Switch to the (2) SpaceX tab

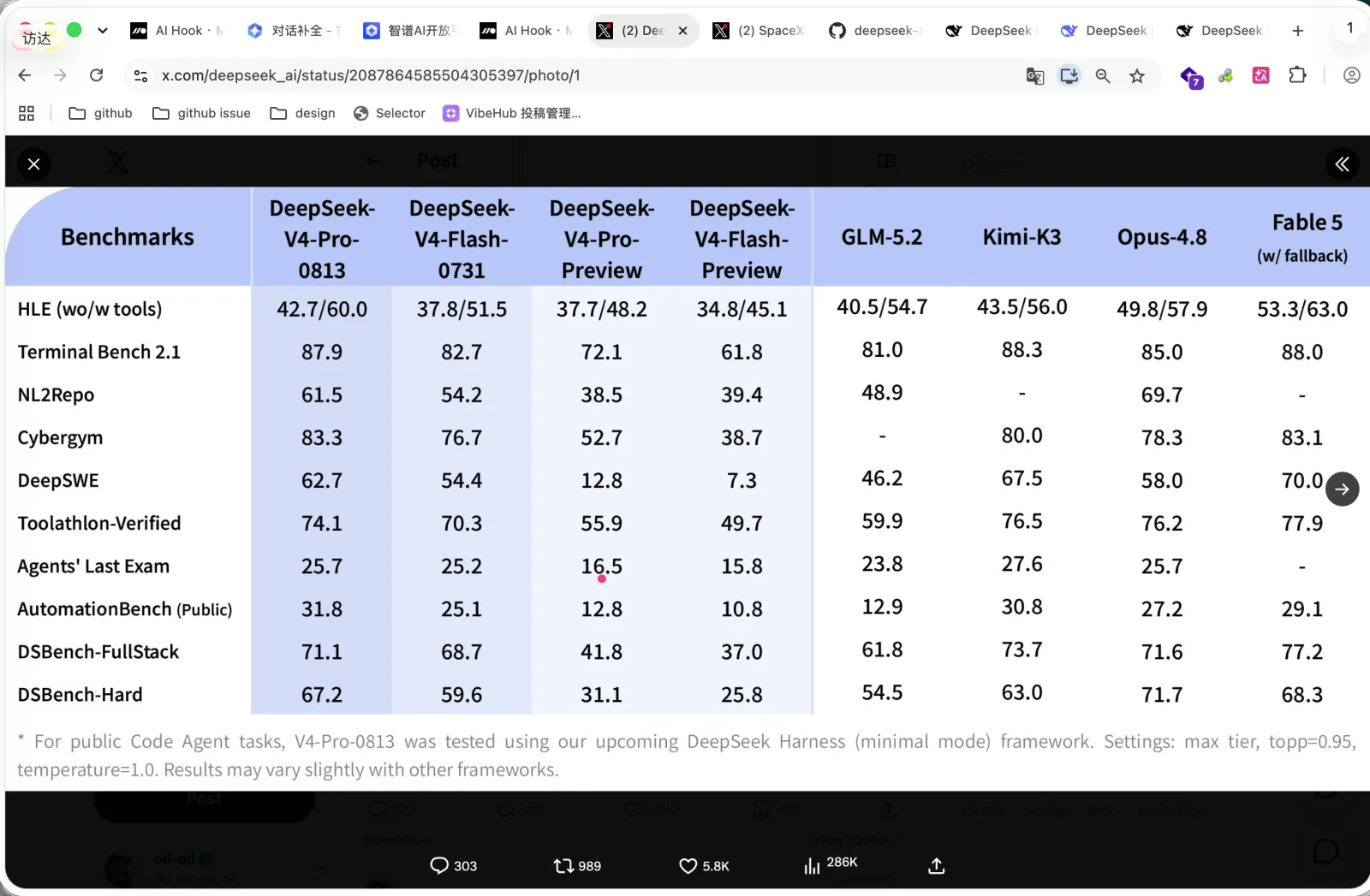(759, 31)
